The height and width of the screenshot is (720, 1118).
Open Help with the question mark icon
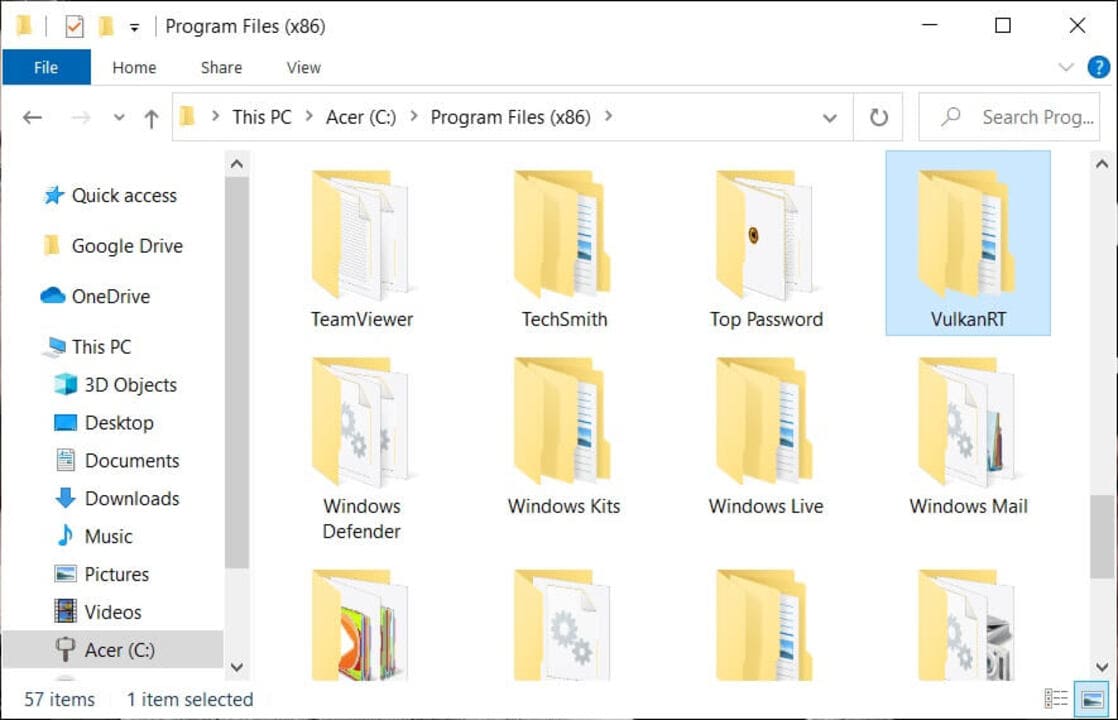coord(1098,67)
